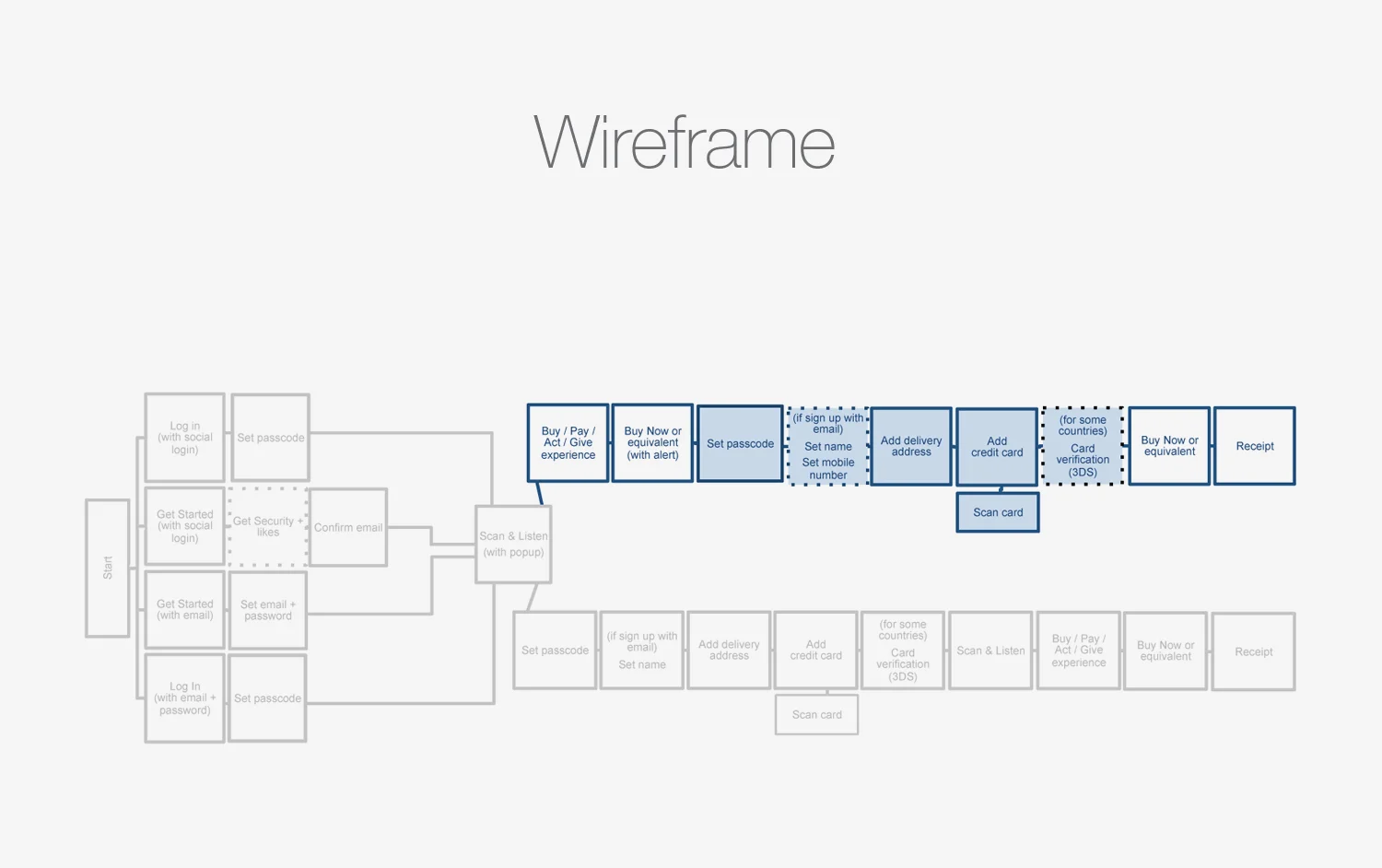Click the Log in with social login box
This screenshot has width=1382, height=868.
[x=183, y=437]
